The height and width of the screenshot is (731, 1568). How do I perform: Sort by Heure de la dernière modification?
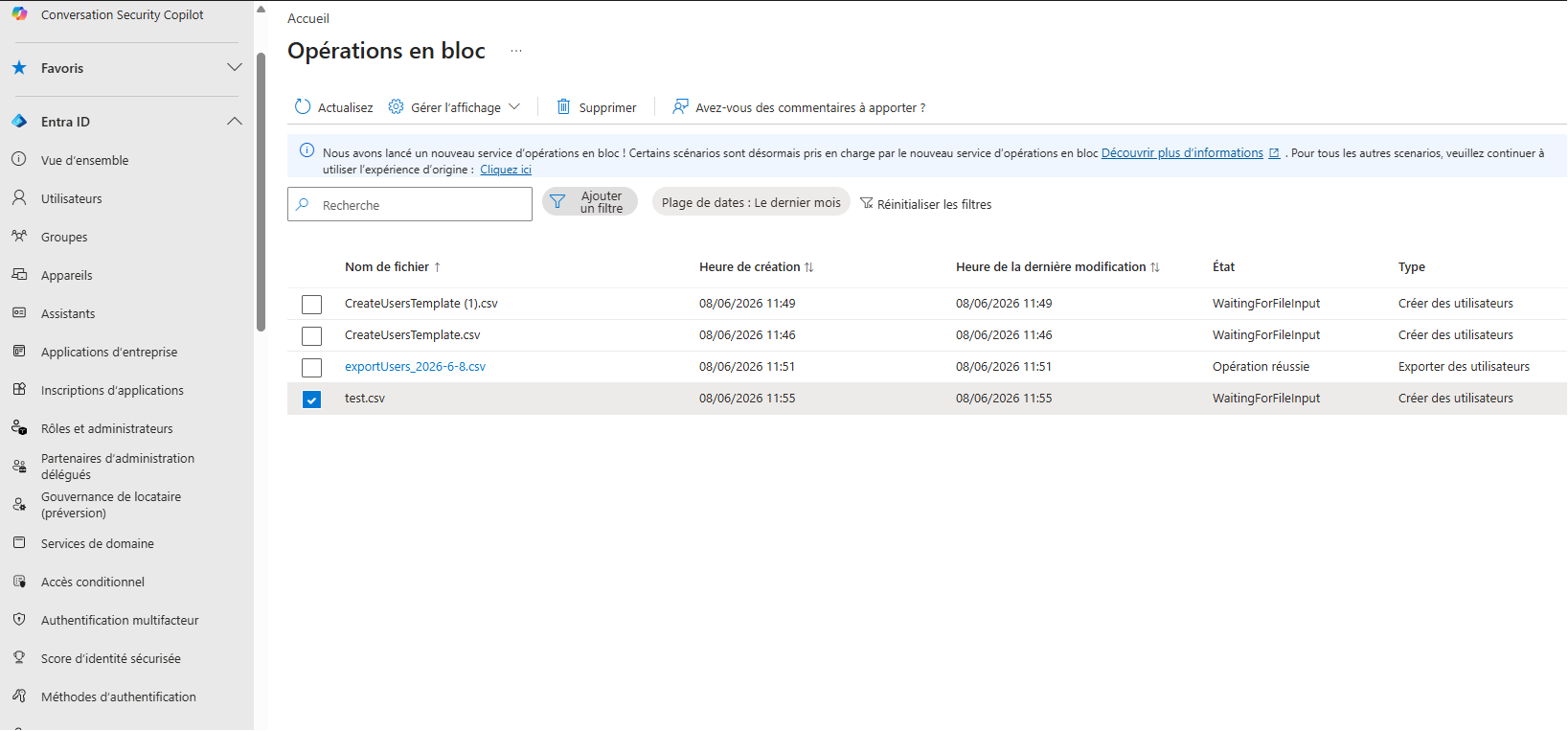click(x=1057, y=267)
